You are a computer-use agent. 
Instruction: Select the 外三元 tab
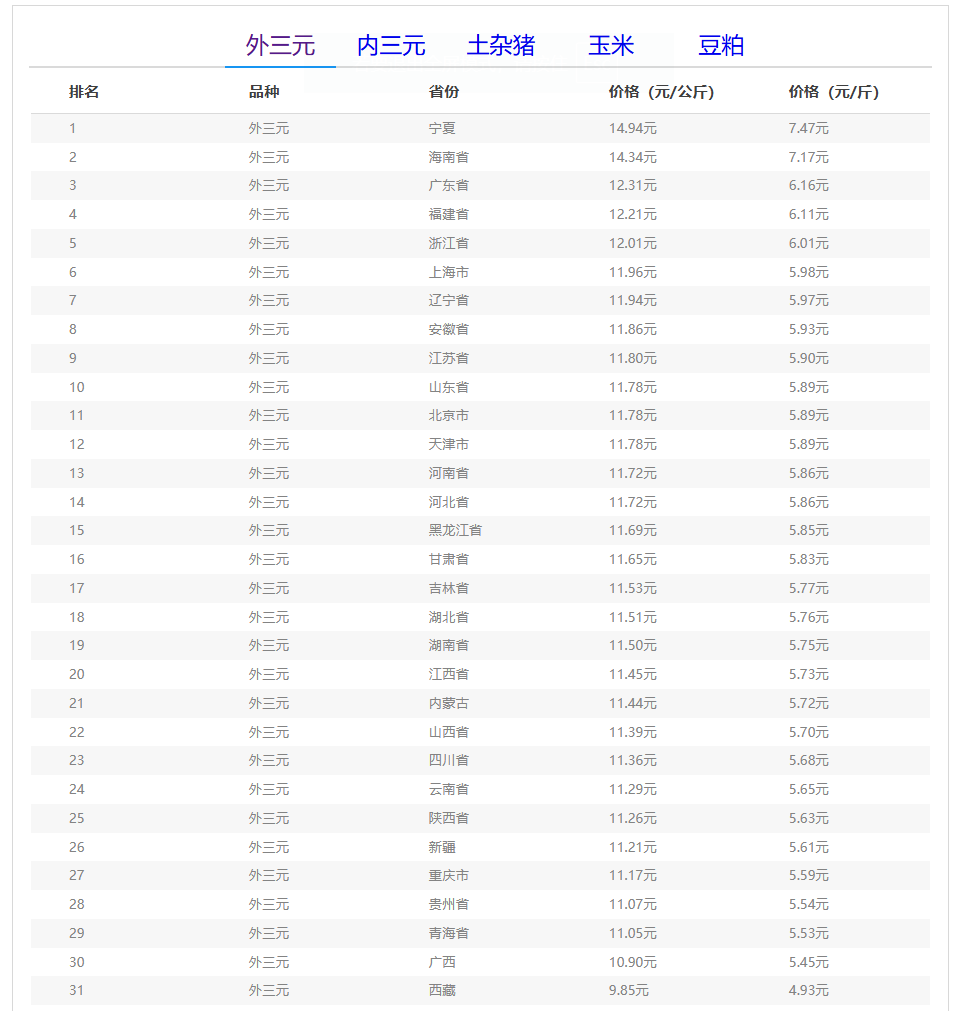pos(280,46)
